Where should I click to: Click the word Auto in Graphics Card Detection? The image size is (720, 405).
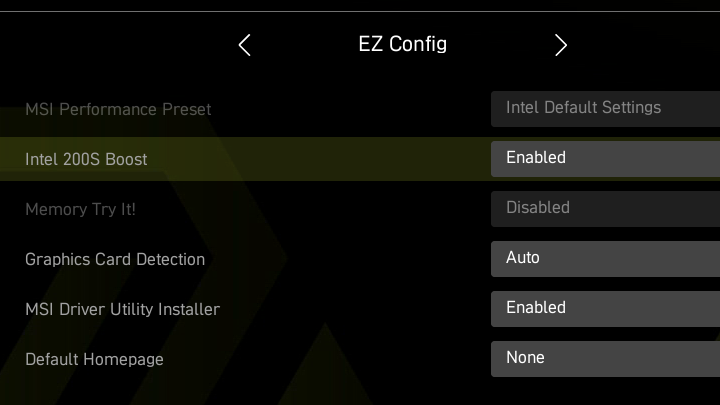coord(523,257)
